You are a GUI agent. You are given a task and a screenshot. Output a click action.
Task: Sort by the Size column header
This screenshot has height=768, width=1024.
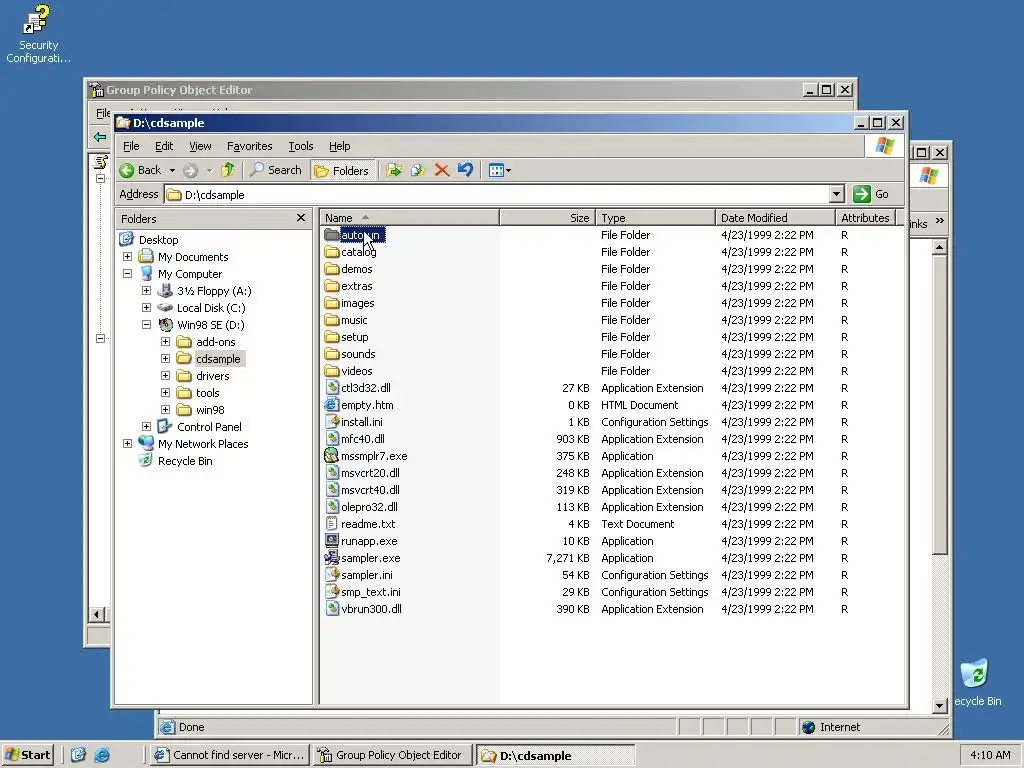[x=547, y=218]
